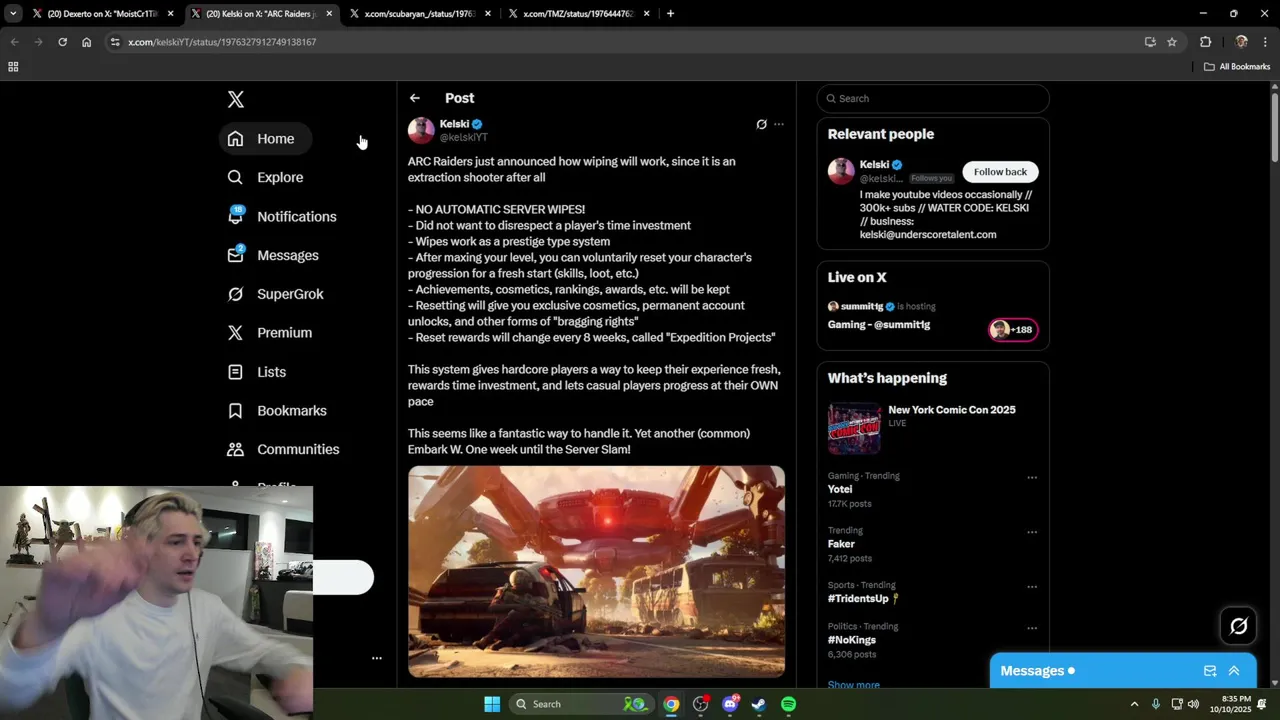The height and width of the screenshot is (720, 1280).
Task: Click Show more under What's happening
Action: click(x=854, y=685)
